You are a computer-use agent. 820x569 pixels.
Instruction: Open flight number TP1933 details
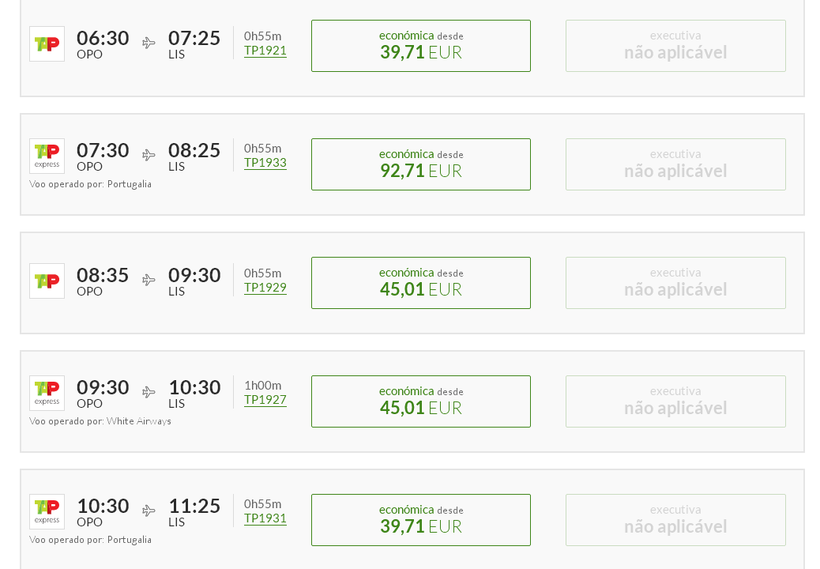pyautogui.click(x=265, y=163)
